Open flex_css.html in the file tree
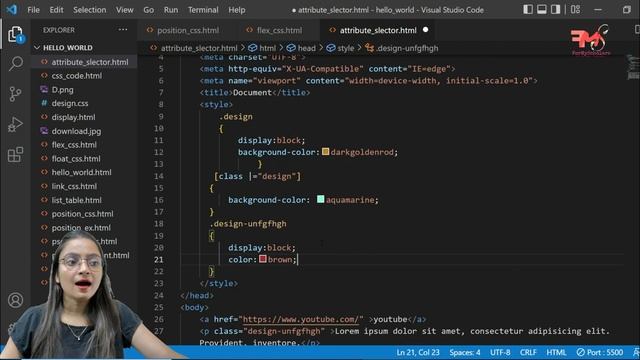640x360 pixels. point(74,145)
